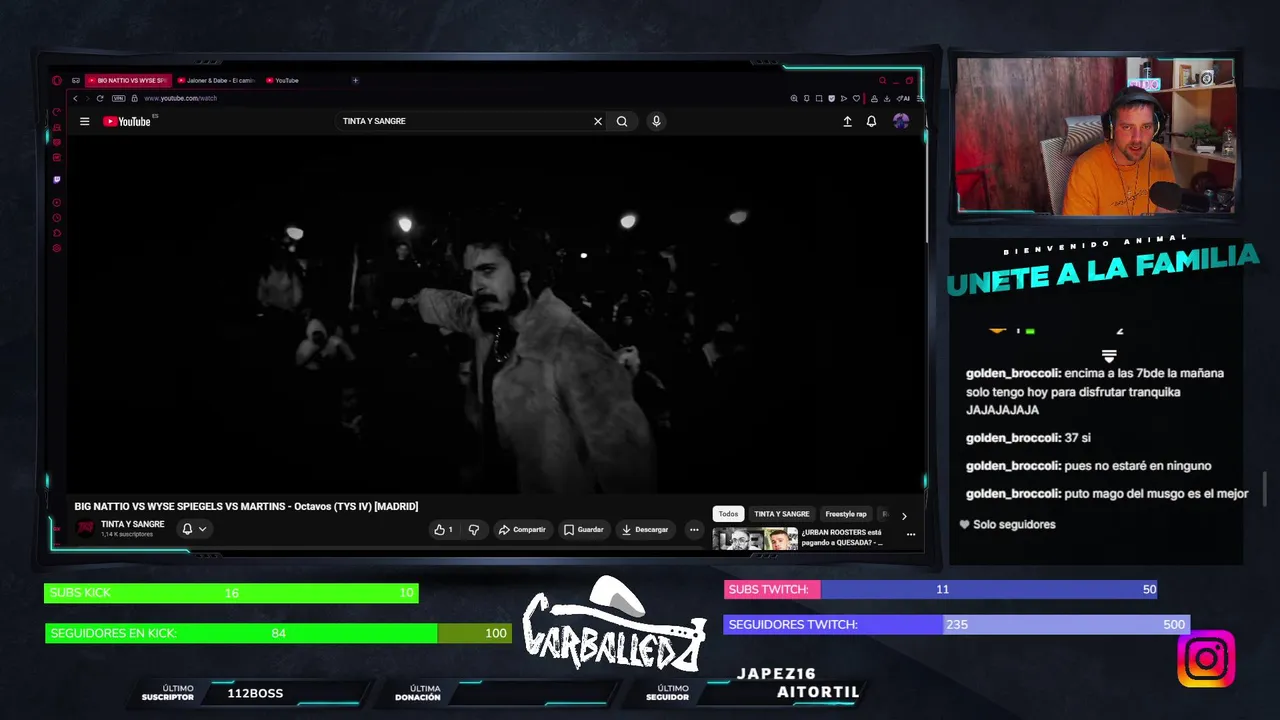Open YouTube notifications bell in the header
1280x720 pixels.
coord(871,121)
